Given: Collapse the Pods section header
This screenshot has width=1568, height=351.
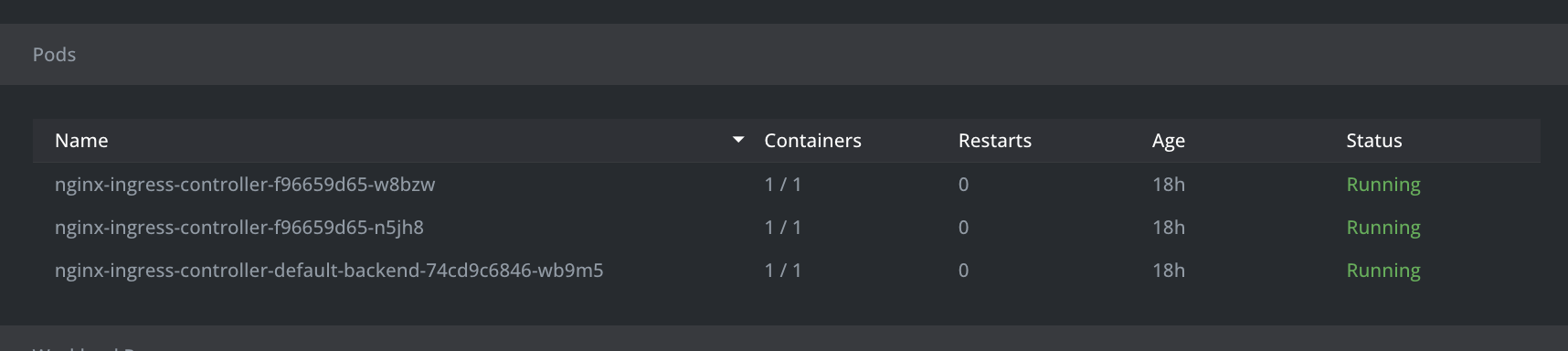Looking at the screenshot, I should point(784,55).
